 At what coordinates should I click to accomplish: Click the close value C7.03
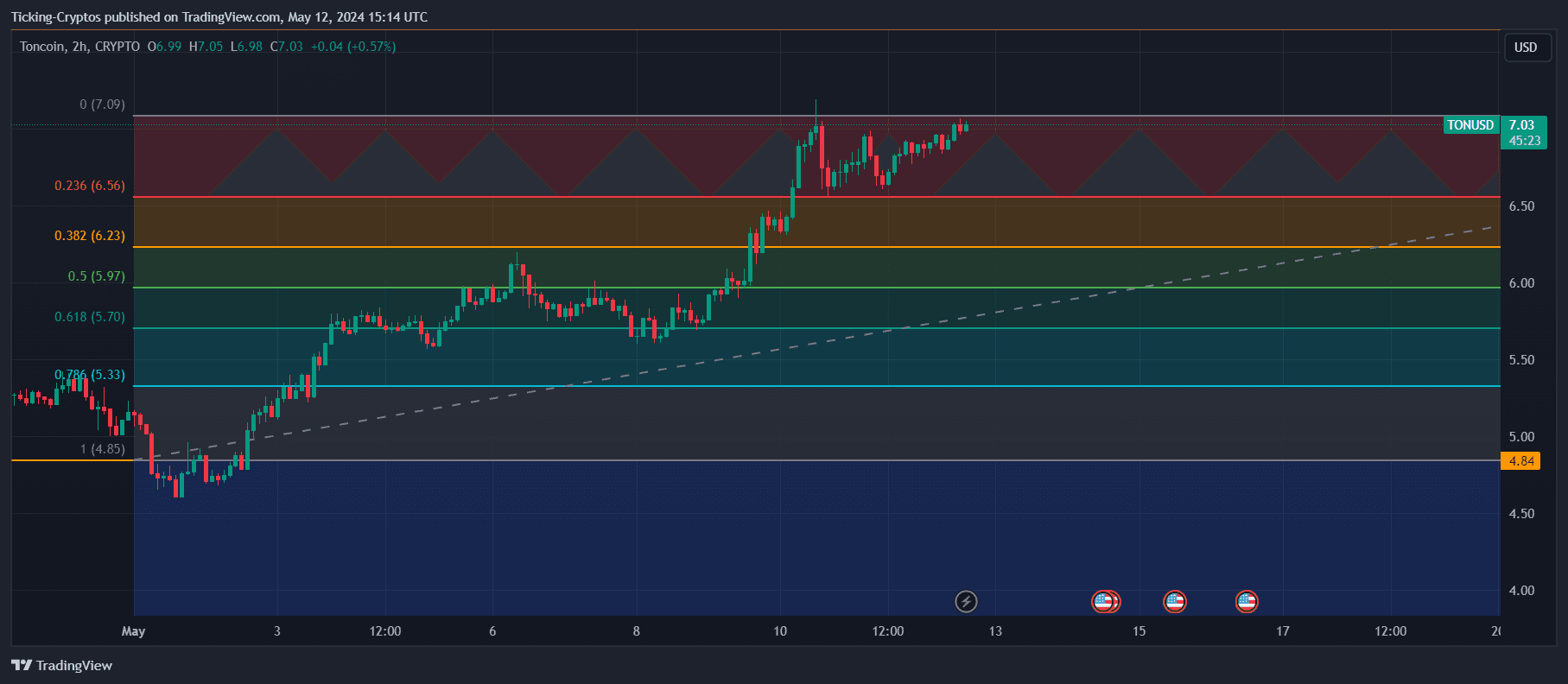coord(287,47)
